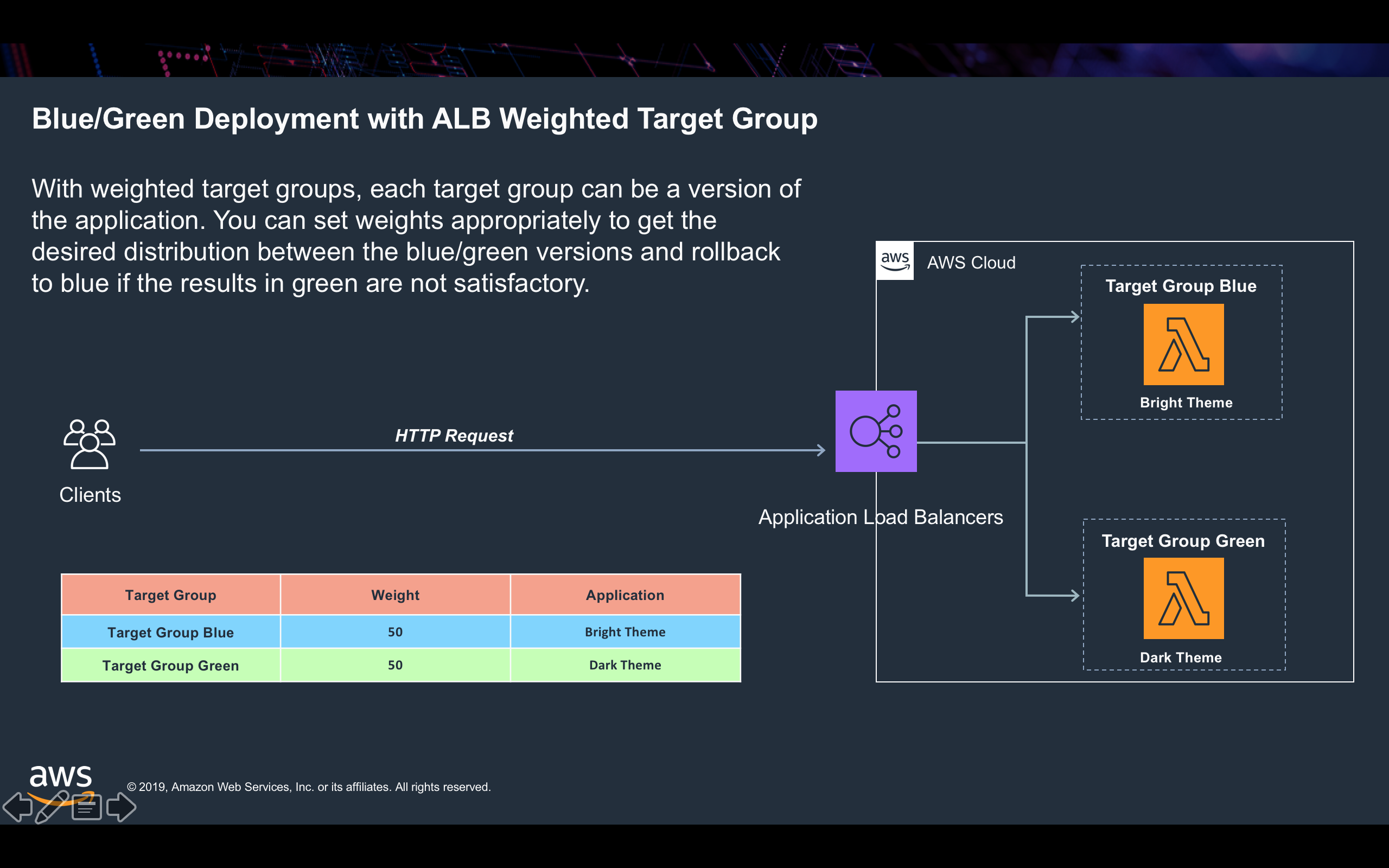Select the Target Group Green row cell
1389x868 pixels.
pyautogui.click(x=170, y=665)
